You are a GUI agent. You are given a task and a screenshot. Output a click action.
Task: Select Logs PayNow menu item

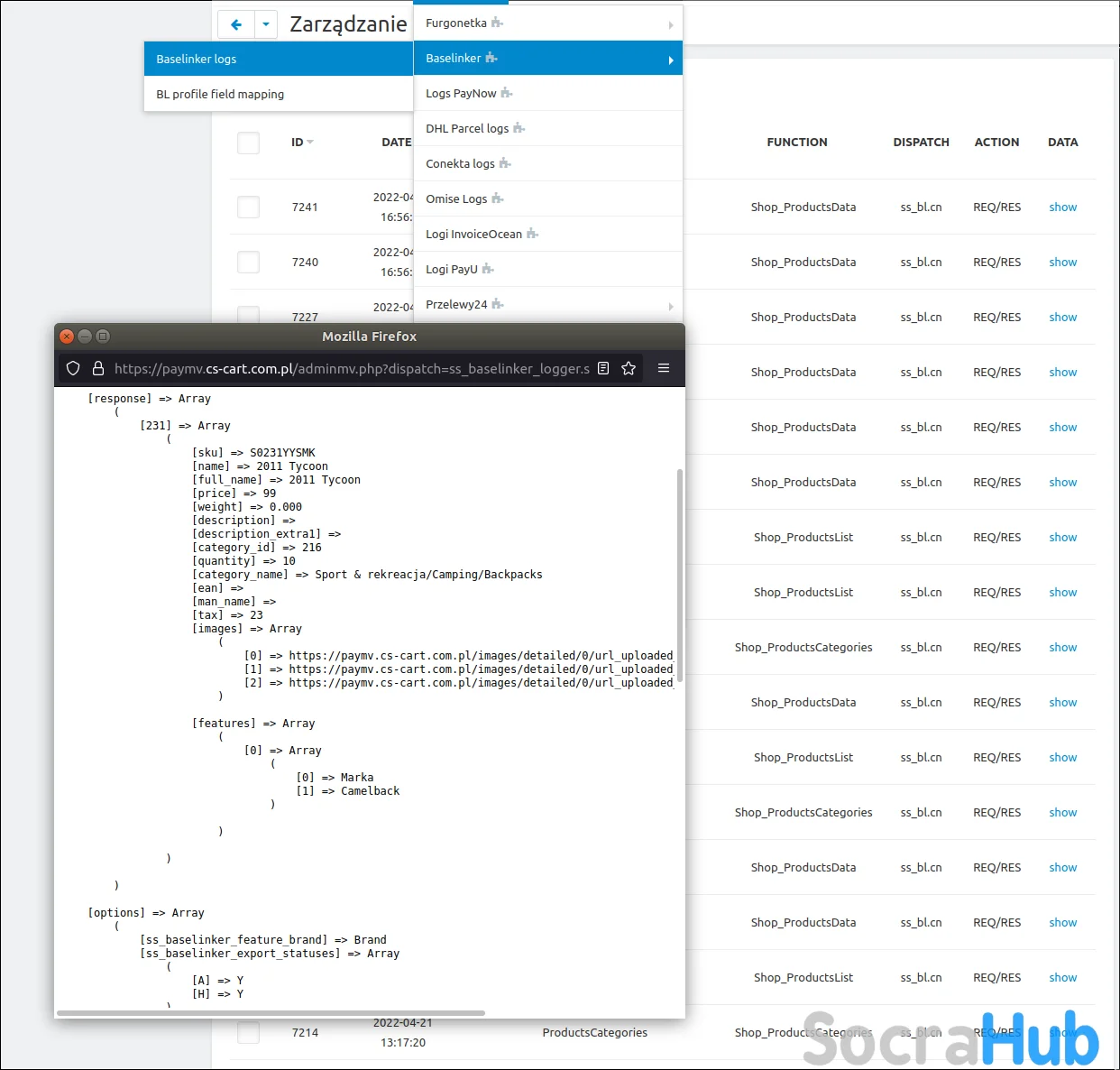pos(548,93)
